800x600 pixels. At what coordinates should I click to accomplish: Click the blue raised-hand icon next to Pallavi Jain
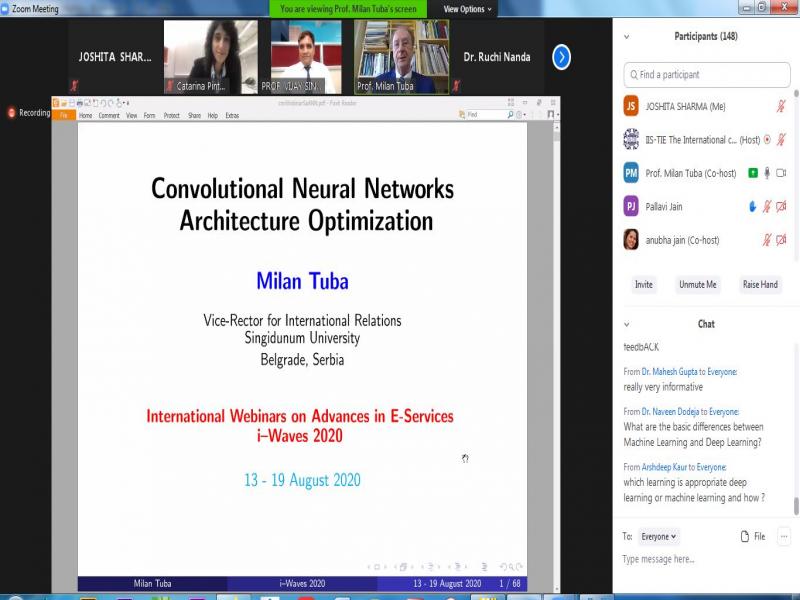pos(752,207)
